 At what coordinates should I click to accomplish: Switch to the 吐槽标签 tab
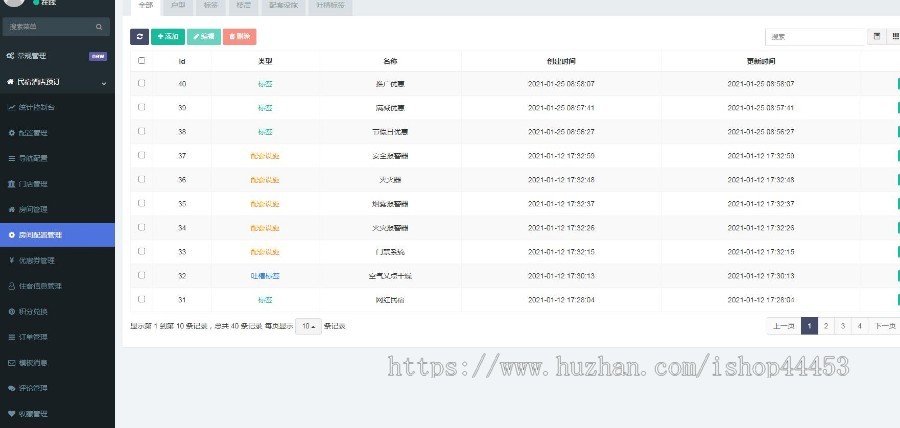tap(331, 6)
